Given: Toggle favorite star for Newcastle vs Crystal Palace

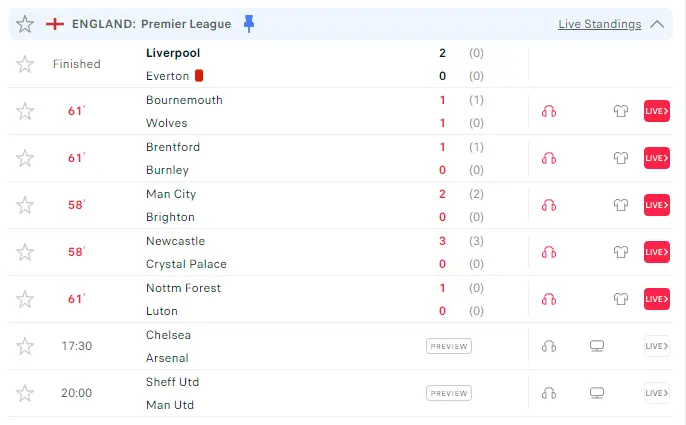Looking at the screenshot, I should 25,252.
